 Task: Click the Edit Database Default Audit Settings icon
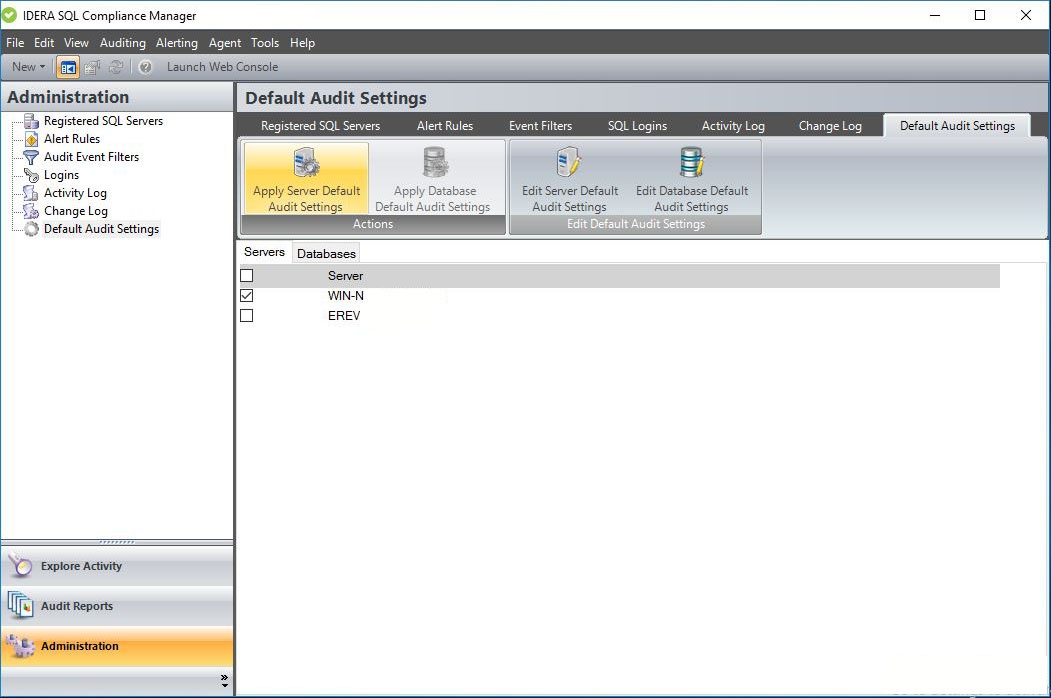691,162
